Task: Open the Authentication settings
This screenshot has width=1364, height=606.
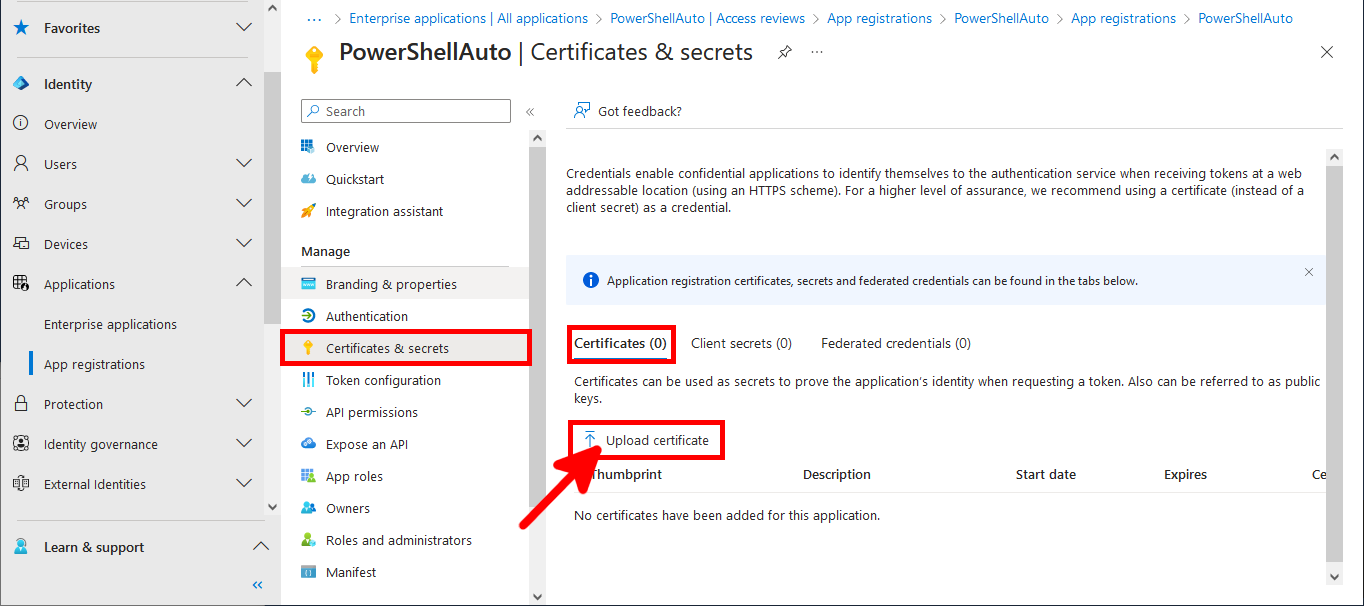Action: (x=368, y=315)
